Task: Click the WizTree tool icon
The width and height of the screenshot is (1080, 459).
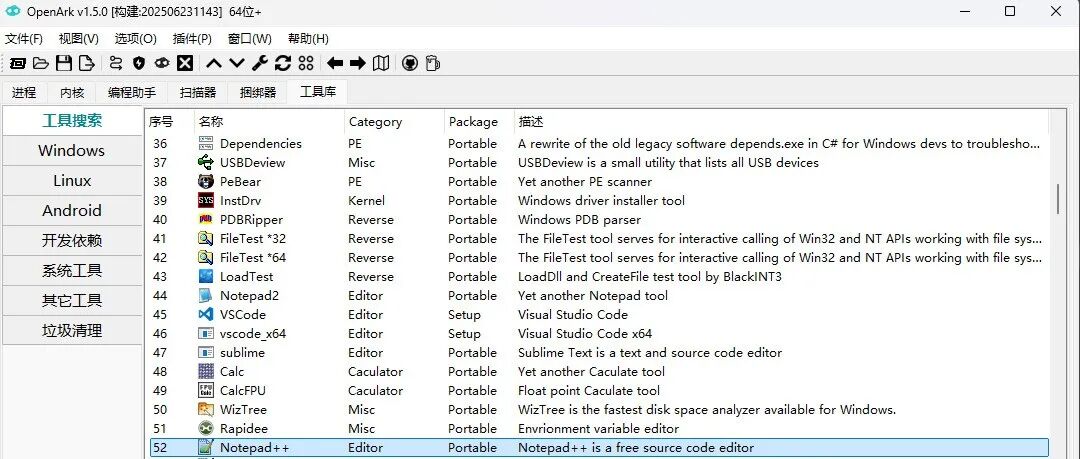Action: (x=205, y=409)
